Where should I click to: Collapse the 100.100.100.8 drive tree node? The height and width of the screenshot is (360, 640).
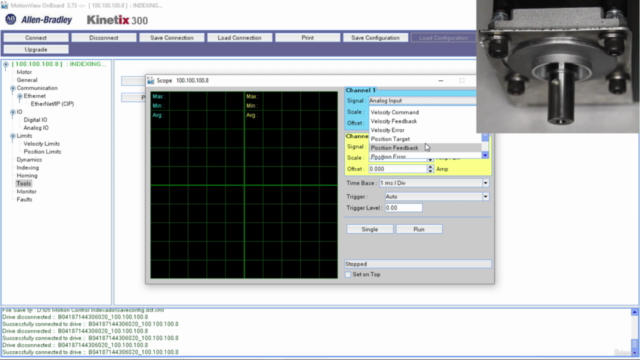(x=6, y=64)
